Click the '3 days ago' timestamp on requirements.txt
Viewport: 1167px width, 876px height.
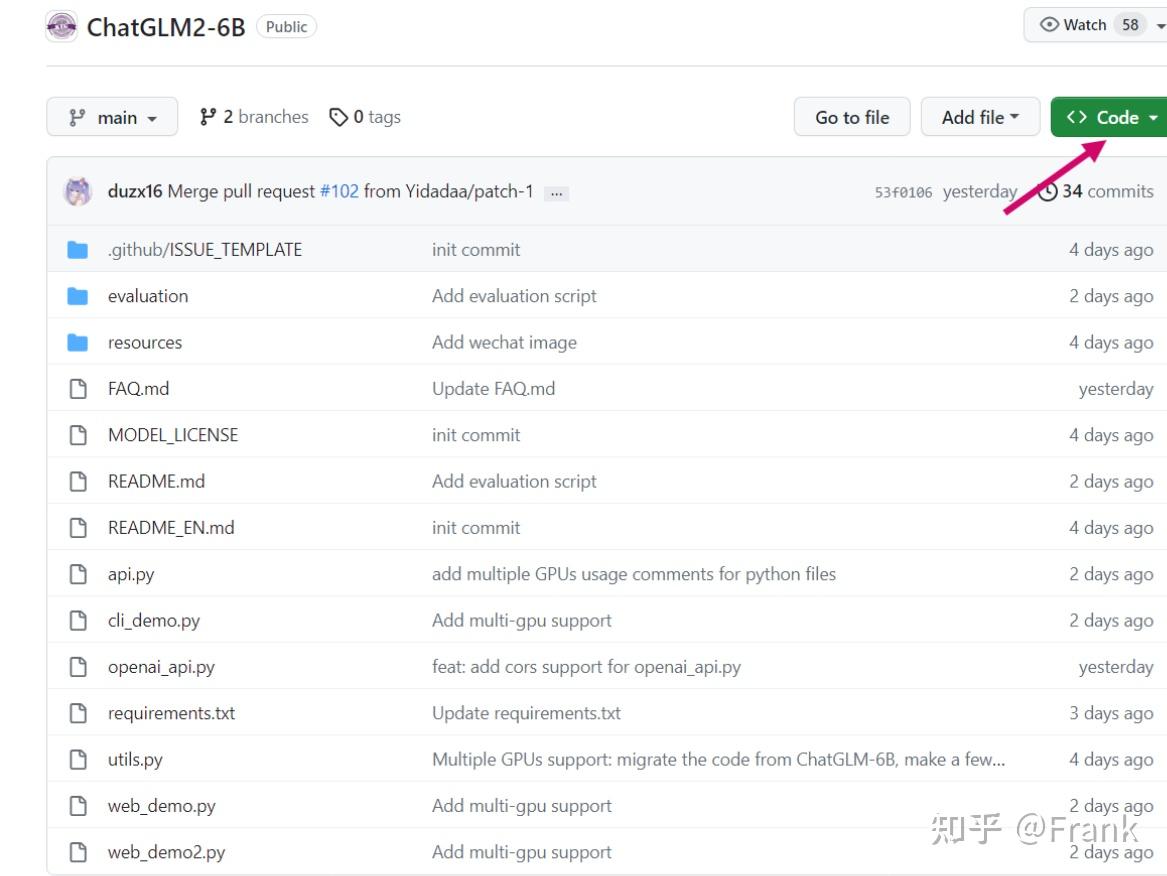1111,713
